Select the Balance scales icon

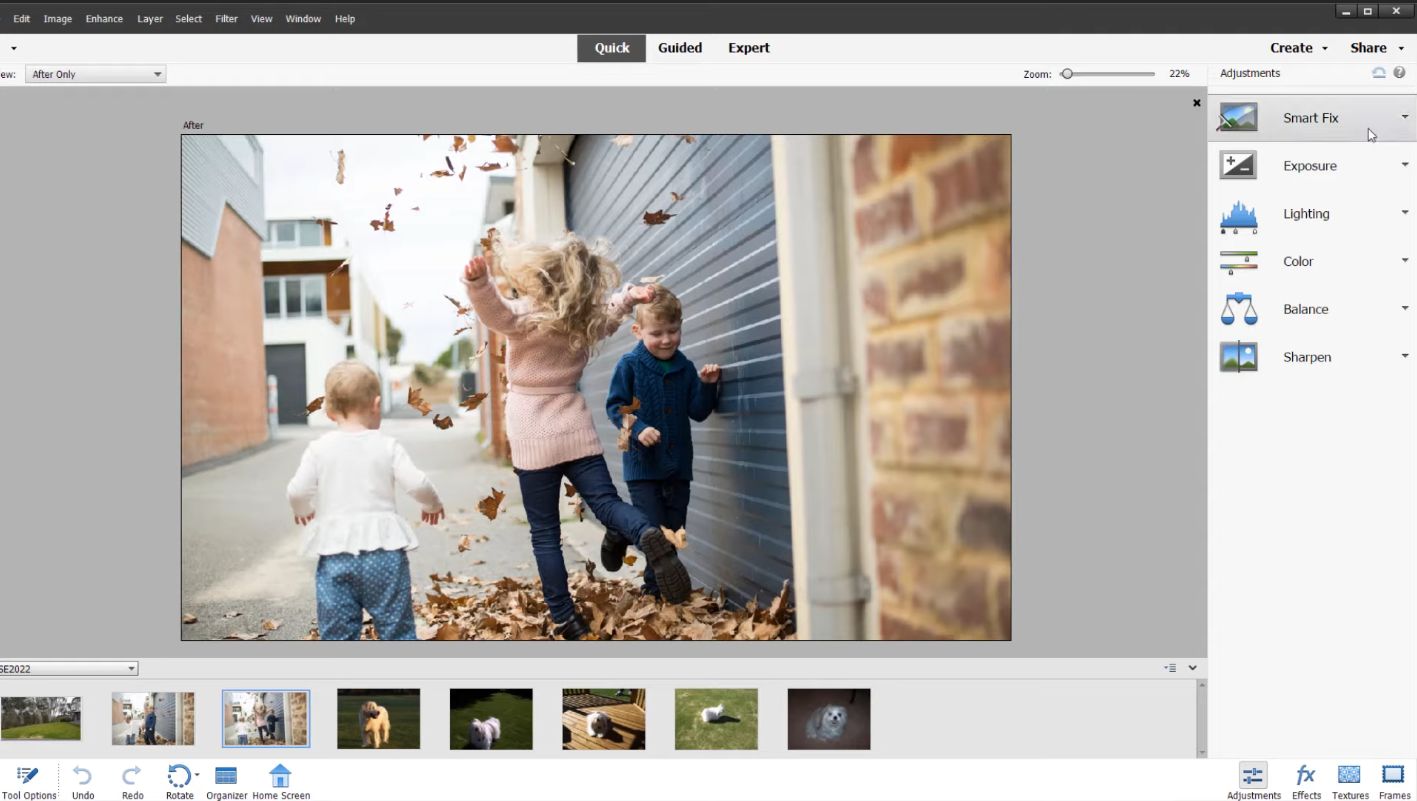click(1238, 309)
